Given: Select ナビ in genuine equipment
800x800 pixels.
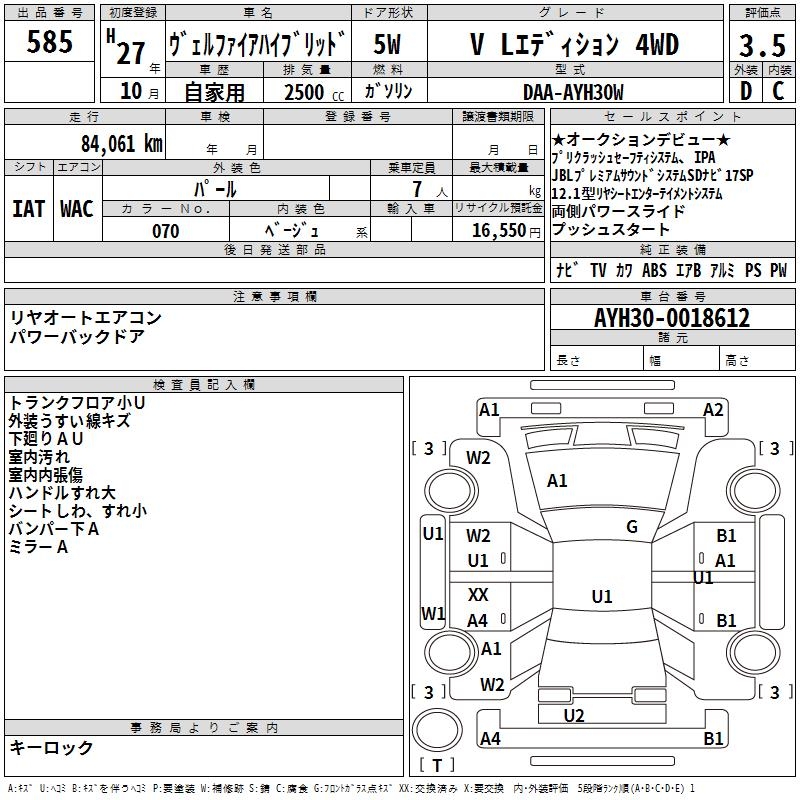Looking at the screenshot, I should coord(567,269).
